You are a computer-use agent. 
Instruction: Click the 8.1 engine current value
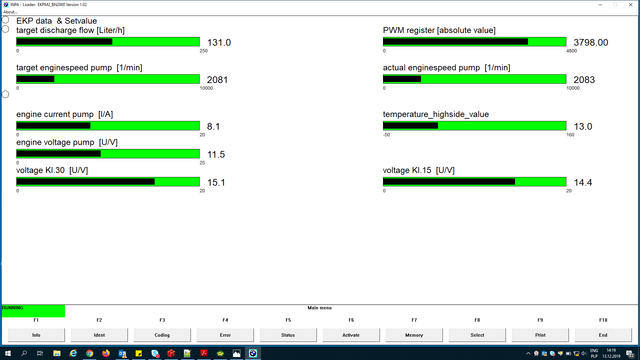[213, 127]
